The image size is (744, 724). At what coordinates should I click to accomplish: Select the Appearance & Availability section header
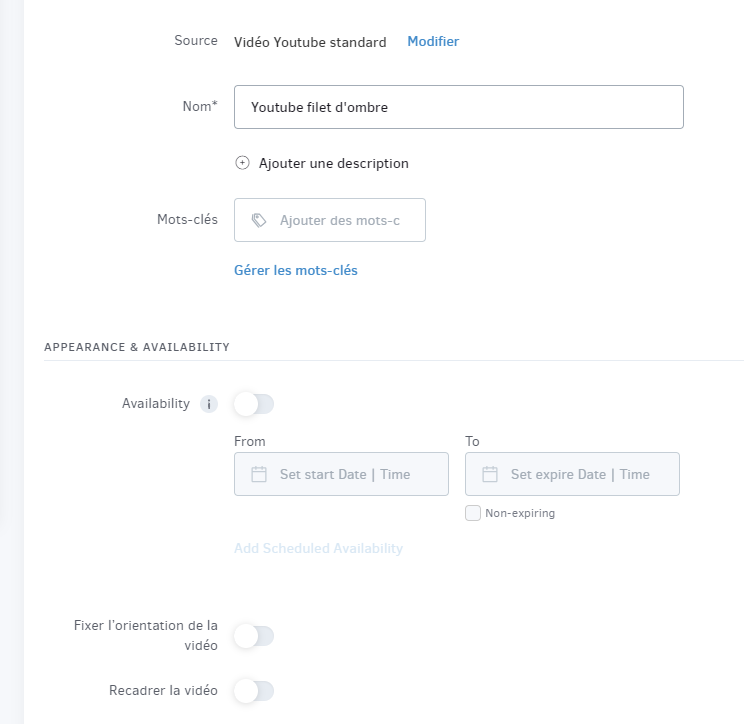(137, 347)
